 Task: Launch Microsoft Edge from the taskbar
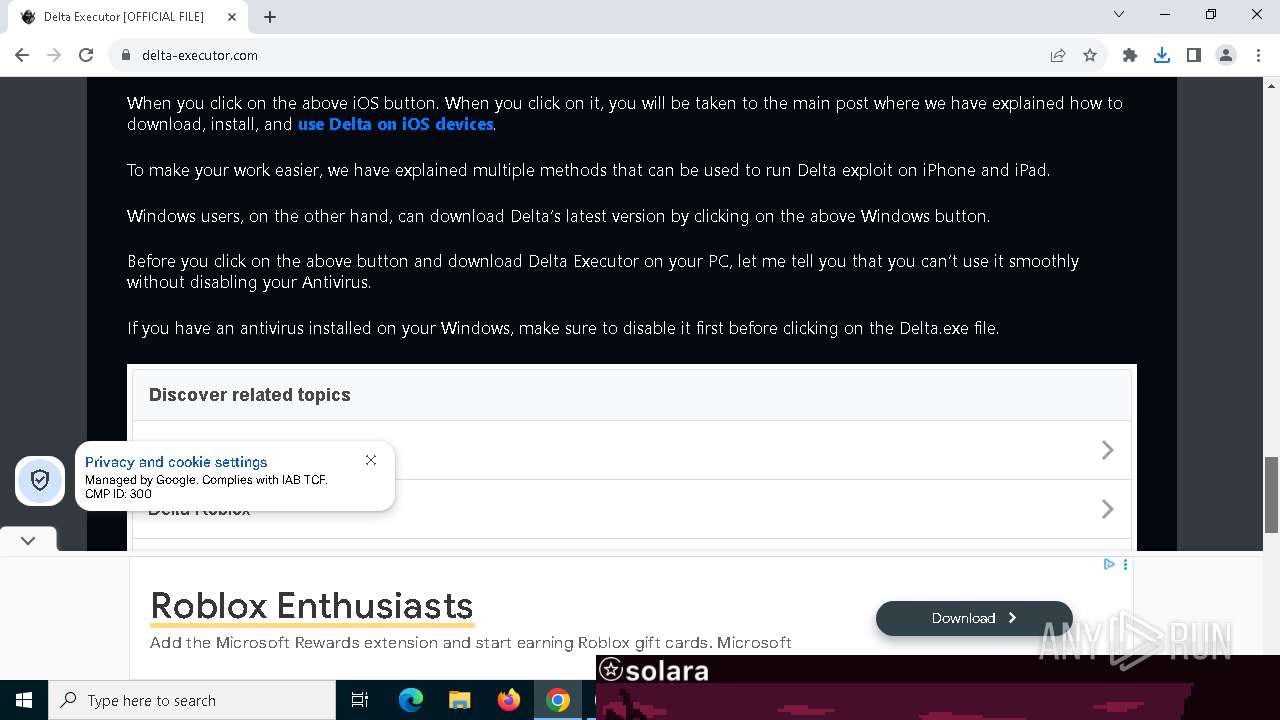[411, 700]
